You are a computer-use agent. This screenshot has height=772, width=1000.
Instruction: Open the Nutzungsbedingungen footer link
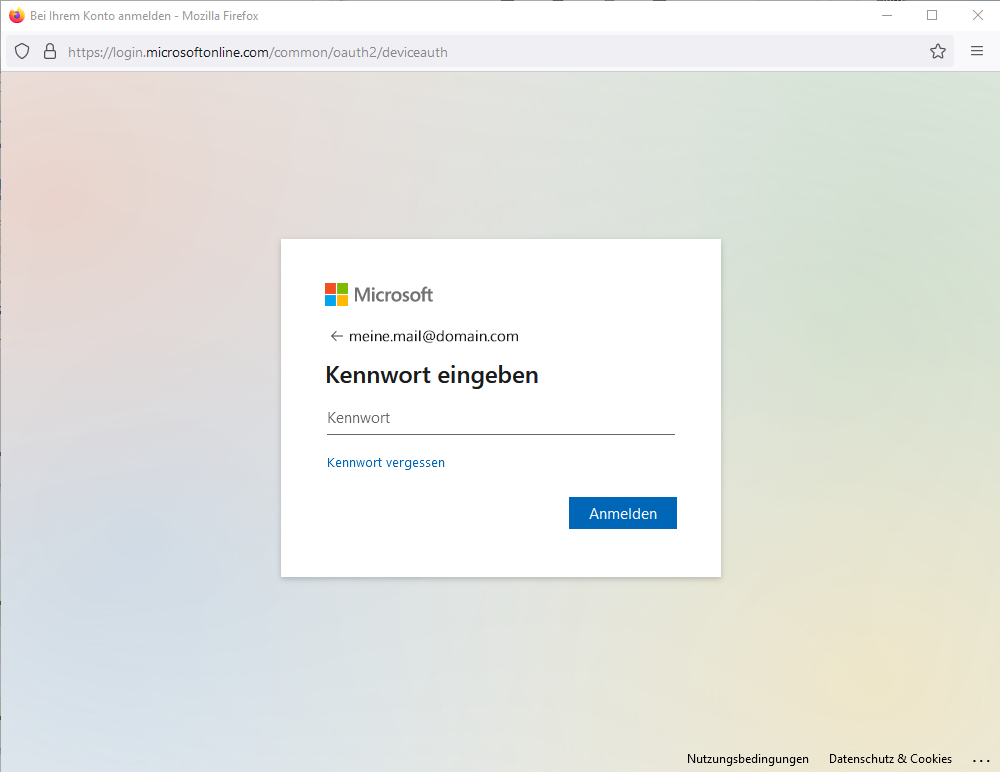click(x=747, y=760)
